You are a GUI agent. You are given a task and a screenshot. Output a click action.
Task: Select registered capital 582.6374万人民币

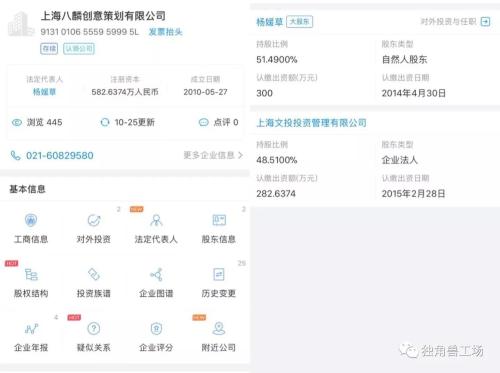coord(125,92)
